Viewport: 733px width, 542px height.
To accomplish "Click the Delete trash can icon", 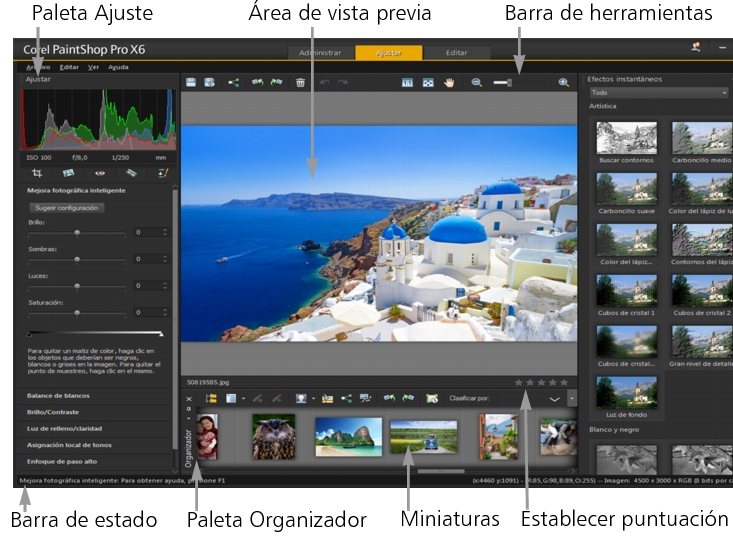I will [300, 83].
